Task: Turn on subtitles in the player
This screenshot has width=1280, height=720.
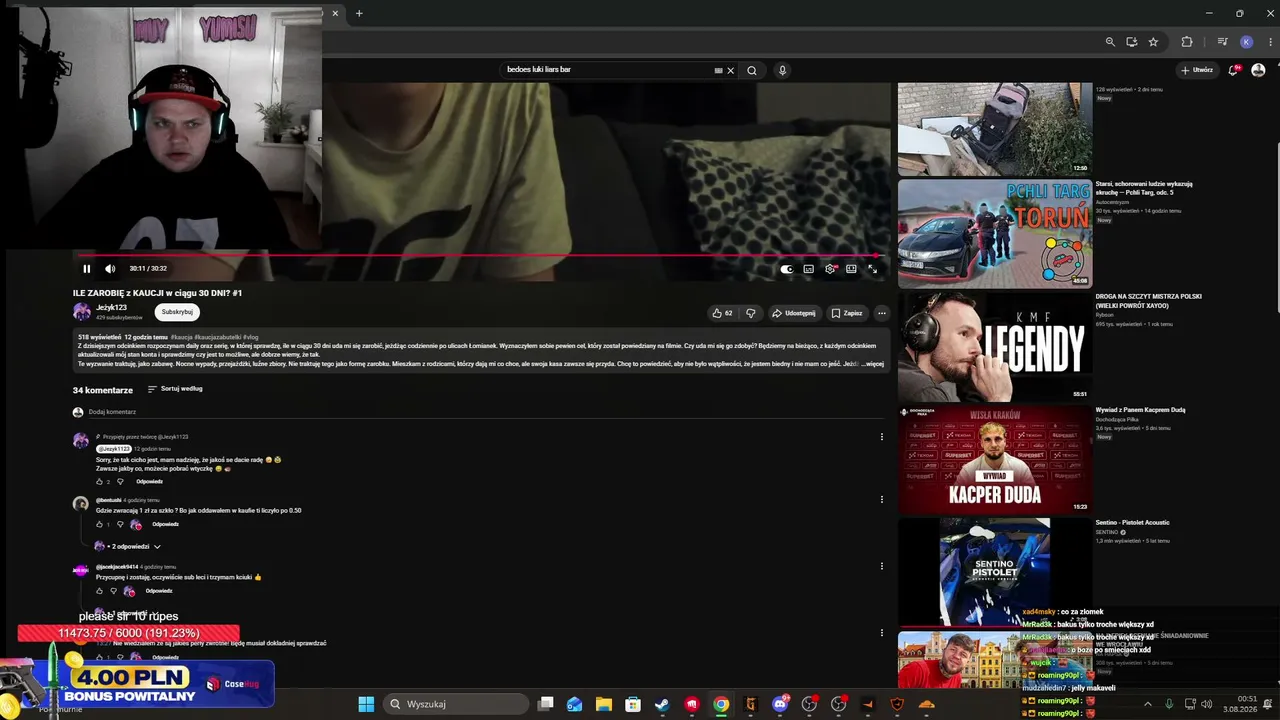Action: pyautogui.click(x=809, y=269)
